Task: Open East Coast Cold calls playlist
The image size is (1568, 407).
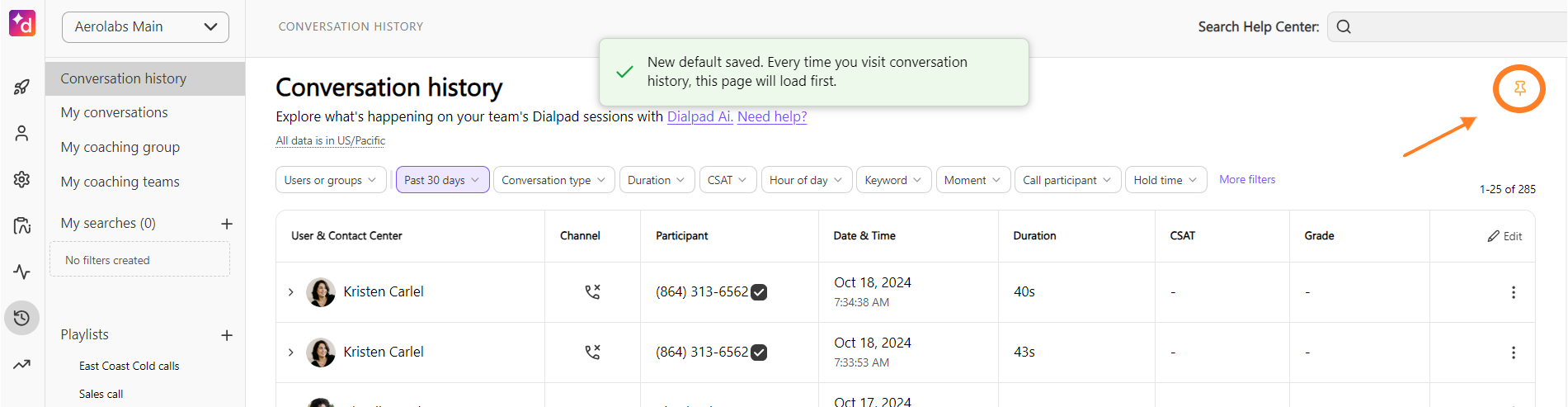Action: click(129, 366)
